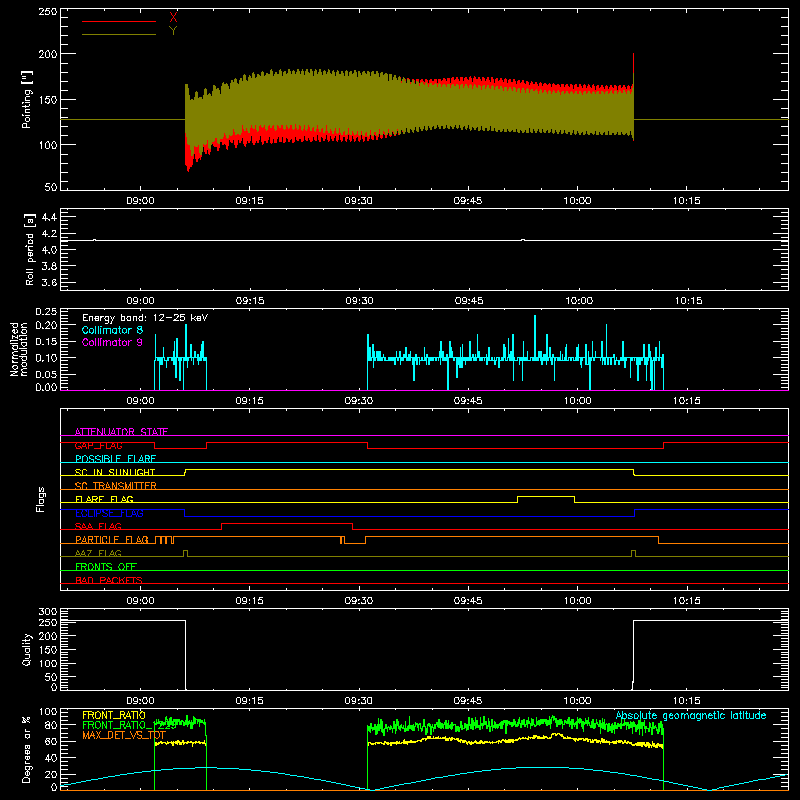Click the POSSIBLE_FLARE flag label
The image size is (800, 800).
[x=115, y=459]
